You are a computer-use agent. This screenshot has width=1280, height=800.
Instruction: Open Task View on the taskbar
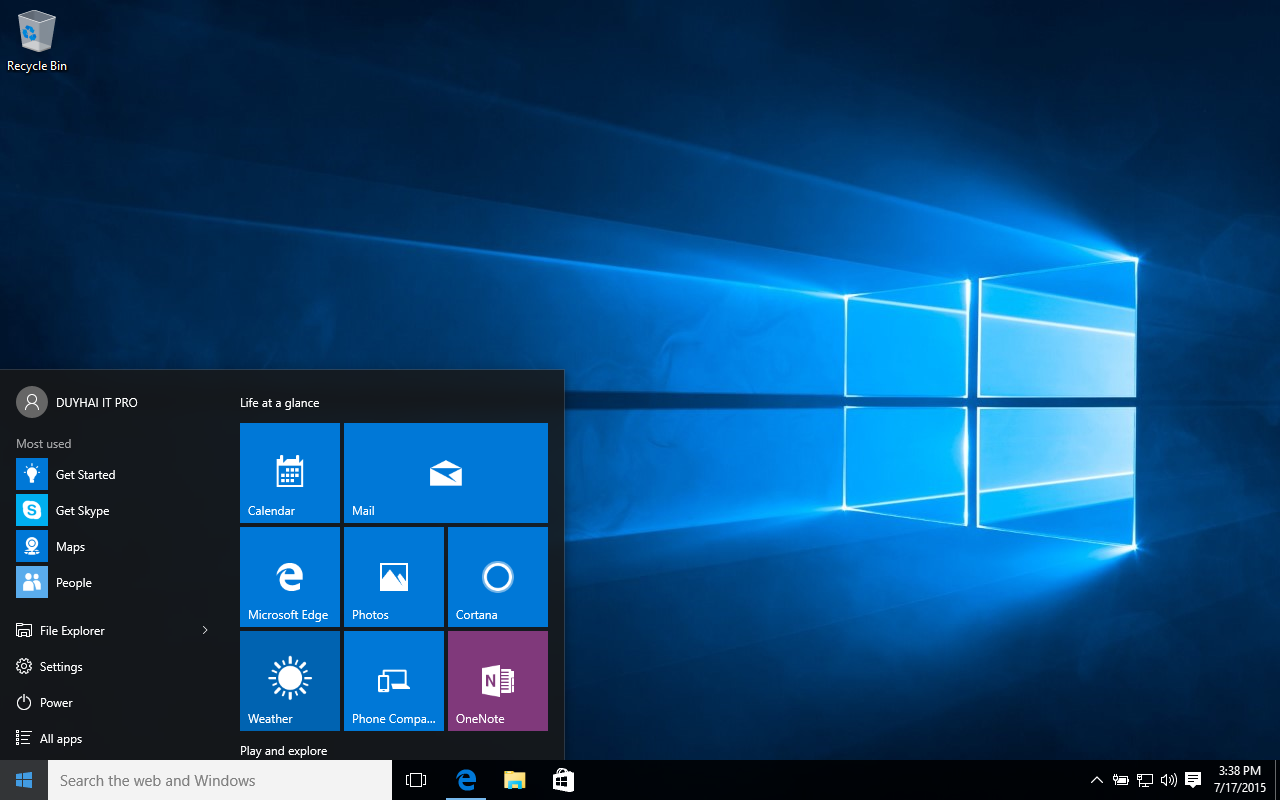[416, 780]
